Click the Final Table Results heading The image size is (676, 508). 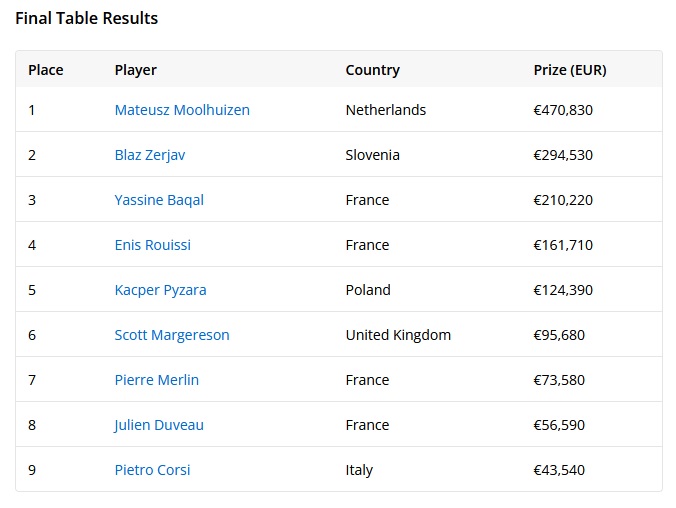(87, 18)
